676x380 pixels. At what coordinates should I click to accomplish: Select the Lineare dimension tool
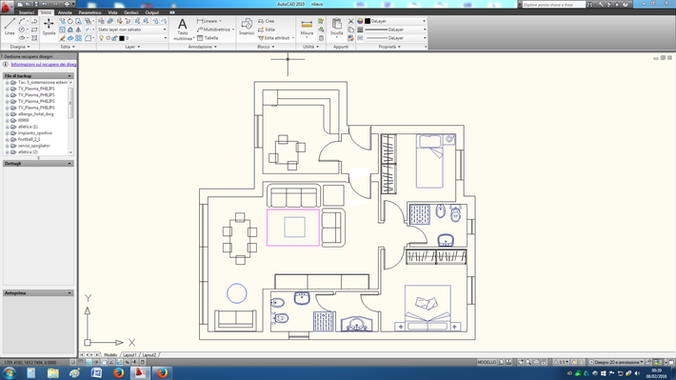tap(209, 21)
